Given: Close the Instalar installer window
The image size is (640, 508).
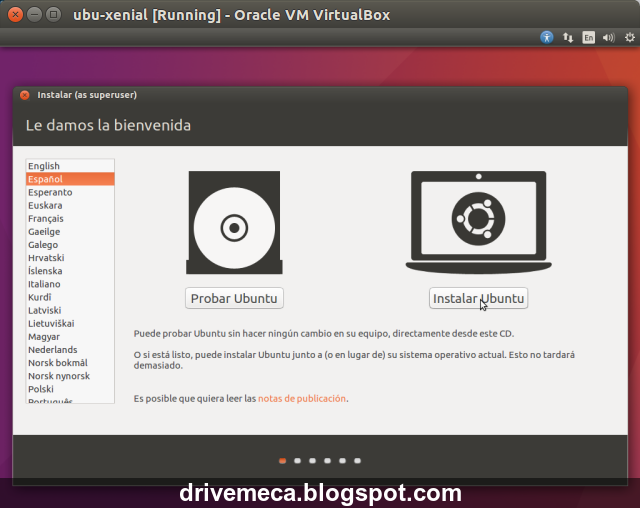Looking at the screenshot, I should pos(25,95).
